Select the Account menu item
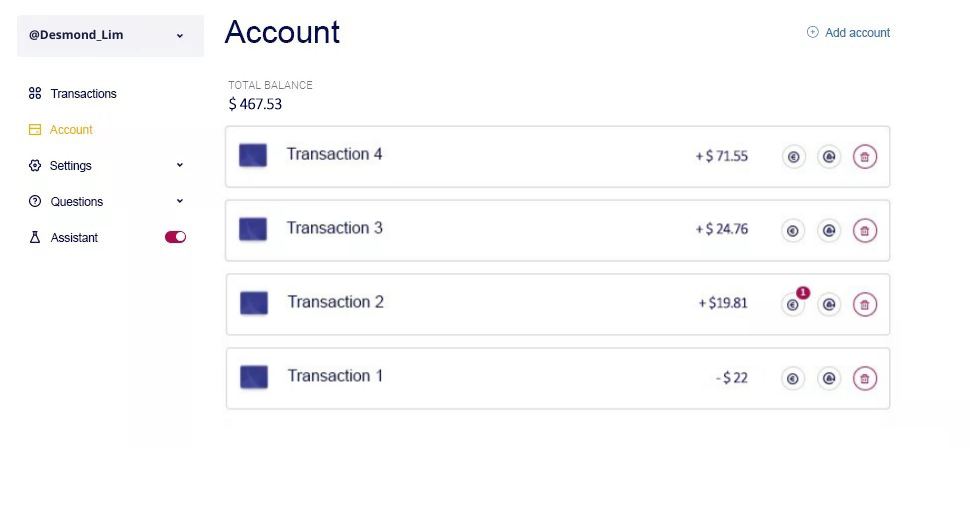Image resolution: width=970 pixels, height=513 pixels. click(71, 130)
